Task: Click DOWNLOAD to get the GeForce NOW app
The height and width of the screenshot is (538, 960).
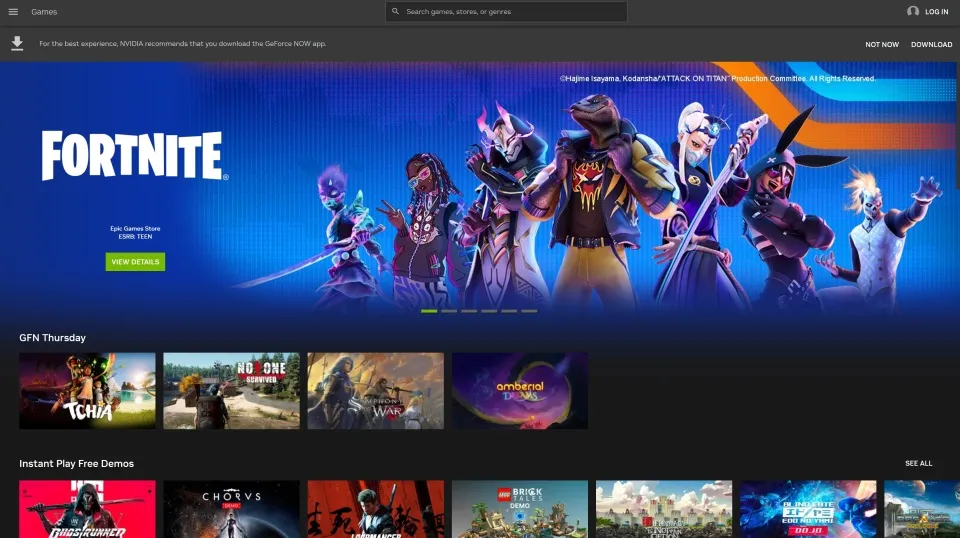Action: (931, 45)
